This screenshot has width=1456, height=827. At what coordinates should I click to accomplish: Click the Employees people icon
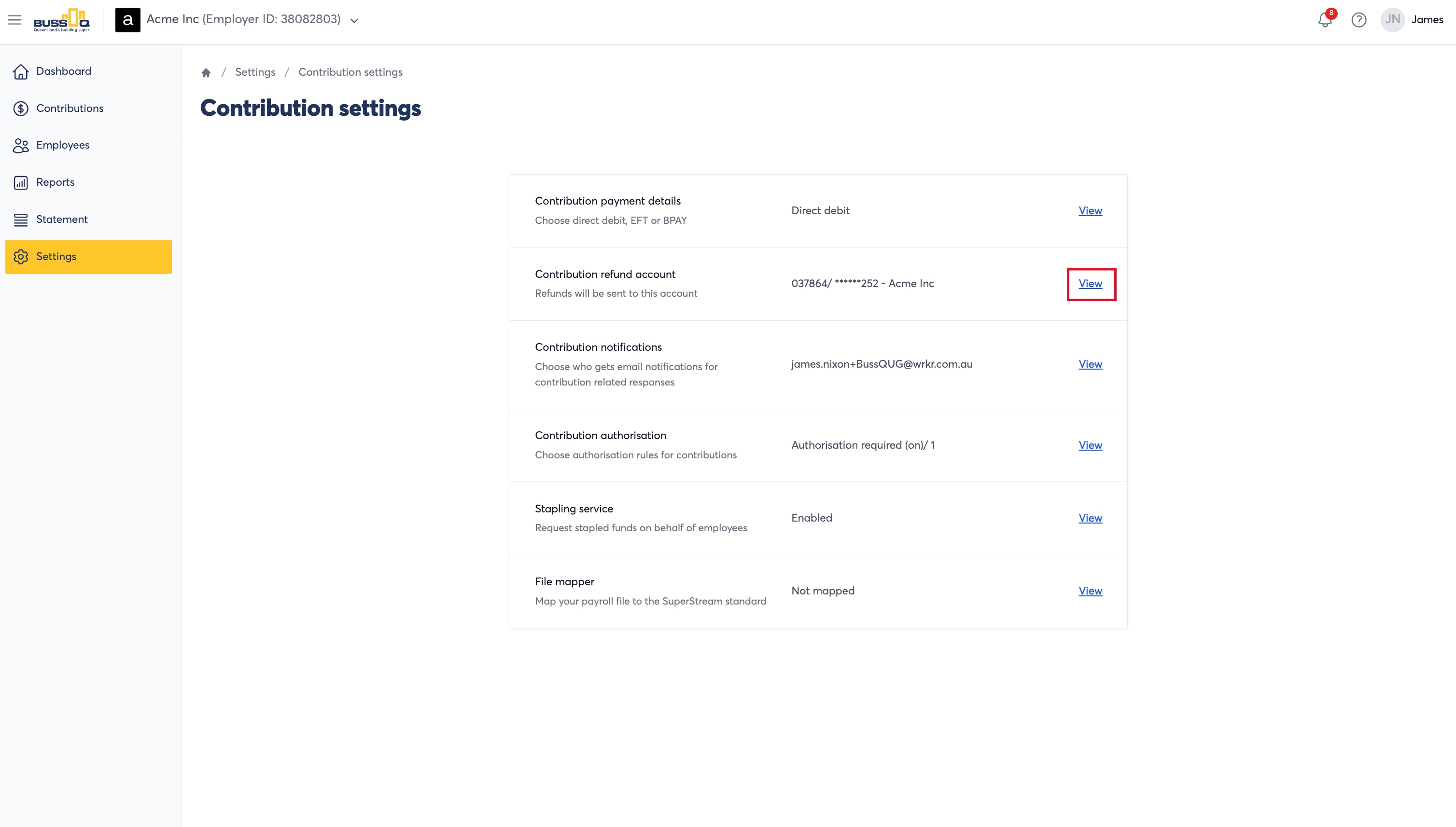click(21, 145)
